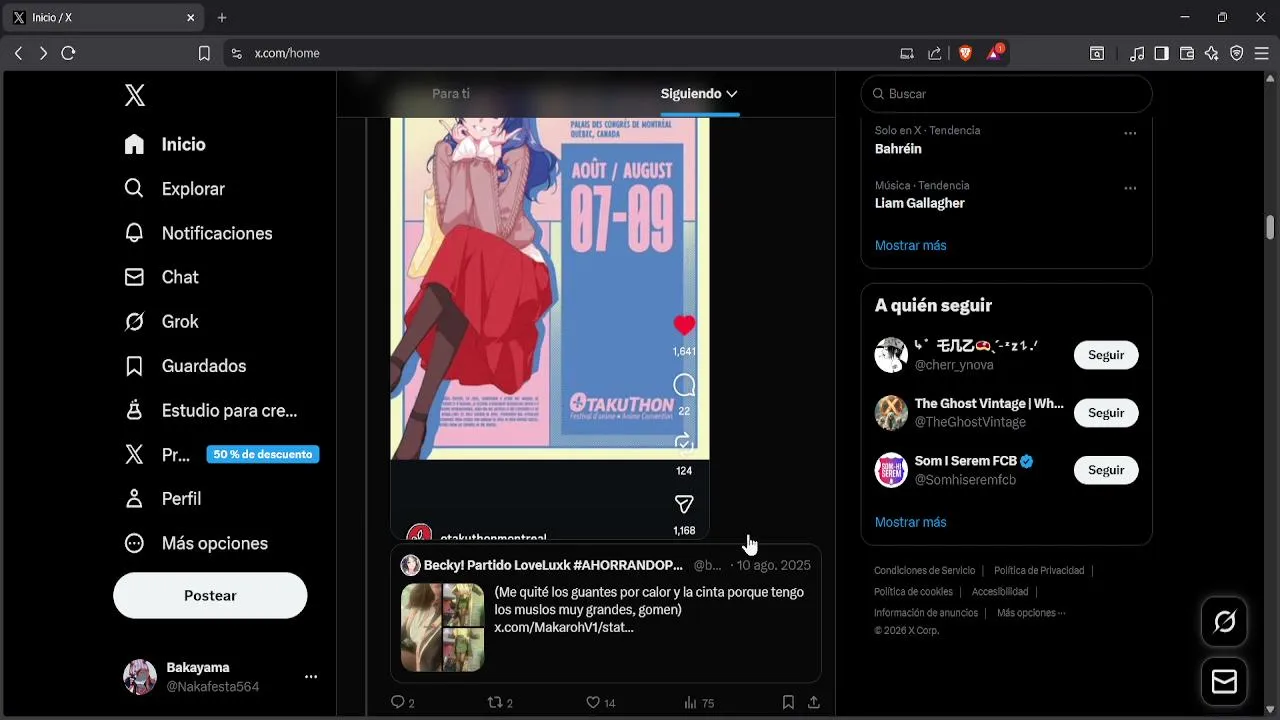Open Brave Shields lion icon
This screenshot has height=720, width=1280.
pos(965,53)
